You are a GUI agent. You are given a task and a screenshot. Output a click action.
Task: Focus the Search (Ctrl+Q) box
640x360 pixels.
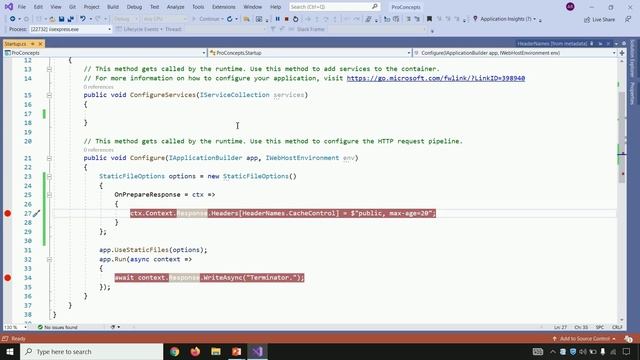pos(334,7)
